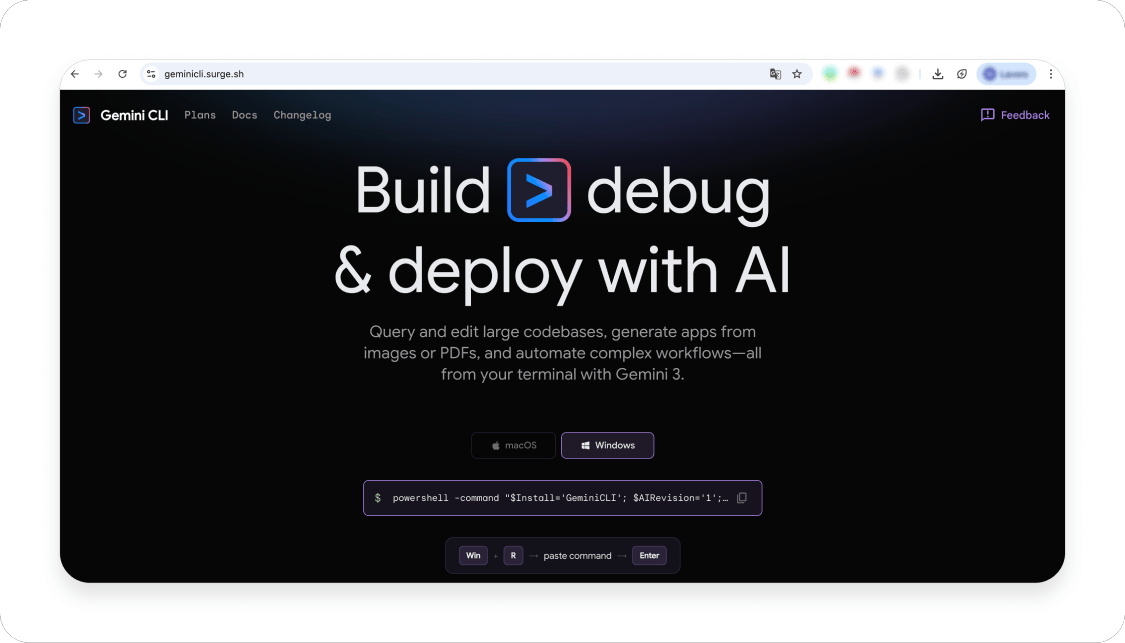Click the 'Build' headline word

click(x=423, y=190)
